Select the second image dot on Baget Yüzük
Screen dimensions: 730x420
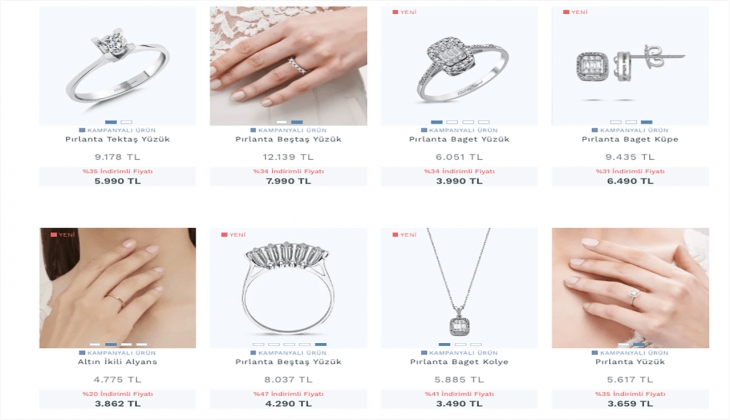tap(452, 122)
